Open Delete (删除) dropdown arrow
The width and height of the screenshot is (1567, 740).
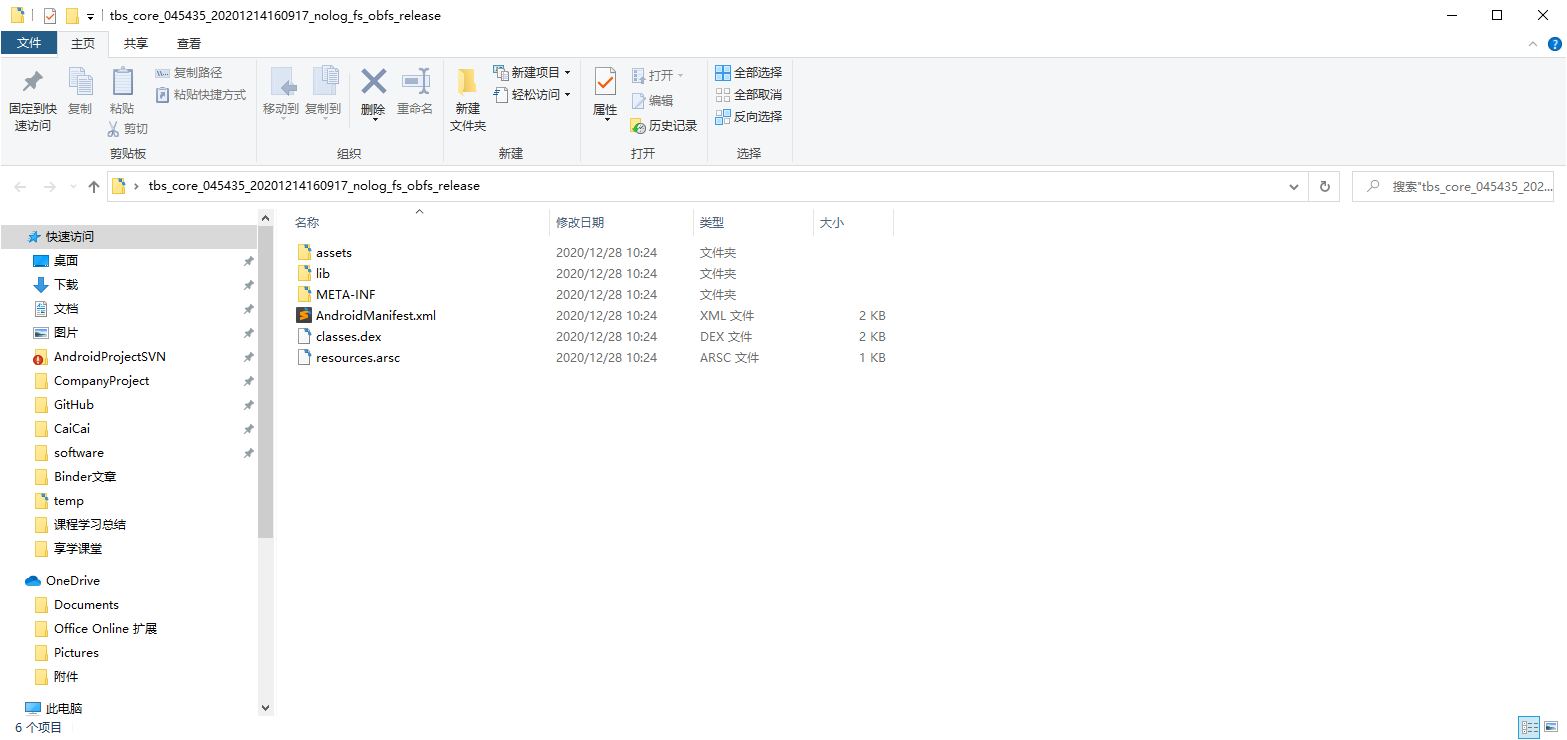pyautogui.click(x=374, y=120)
